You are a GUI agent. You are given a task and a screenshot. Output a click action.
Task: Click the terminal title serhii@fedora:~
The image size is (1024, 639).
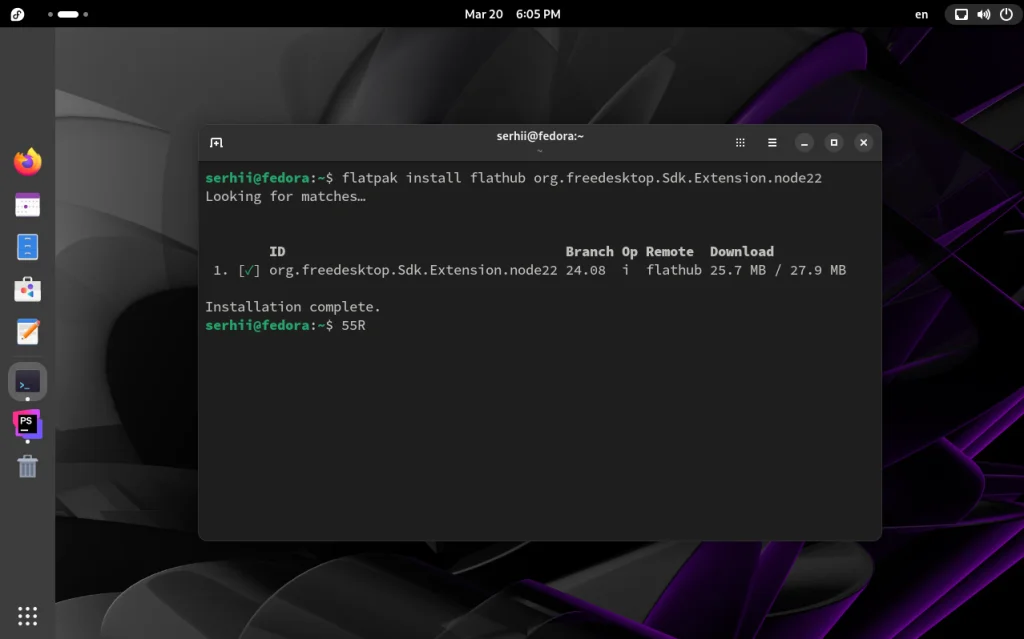tap(540, 136)
